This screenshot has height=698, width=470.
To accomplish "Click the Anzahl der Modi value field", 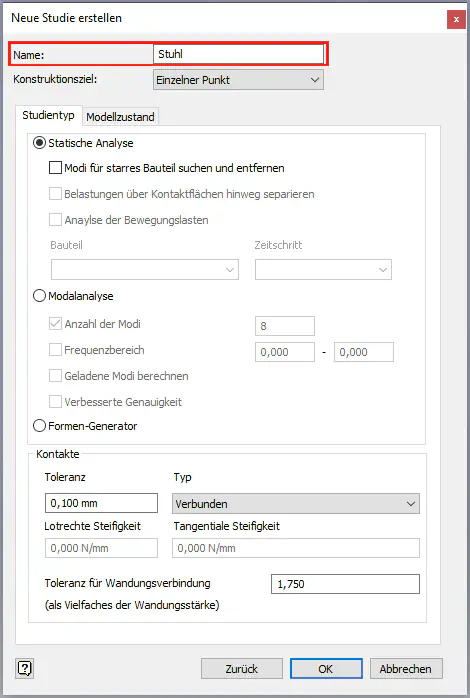I will [x=285, y=326].
